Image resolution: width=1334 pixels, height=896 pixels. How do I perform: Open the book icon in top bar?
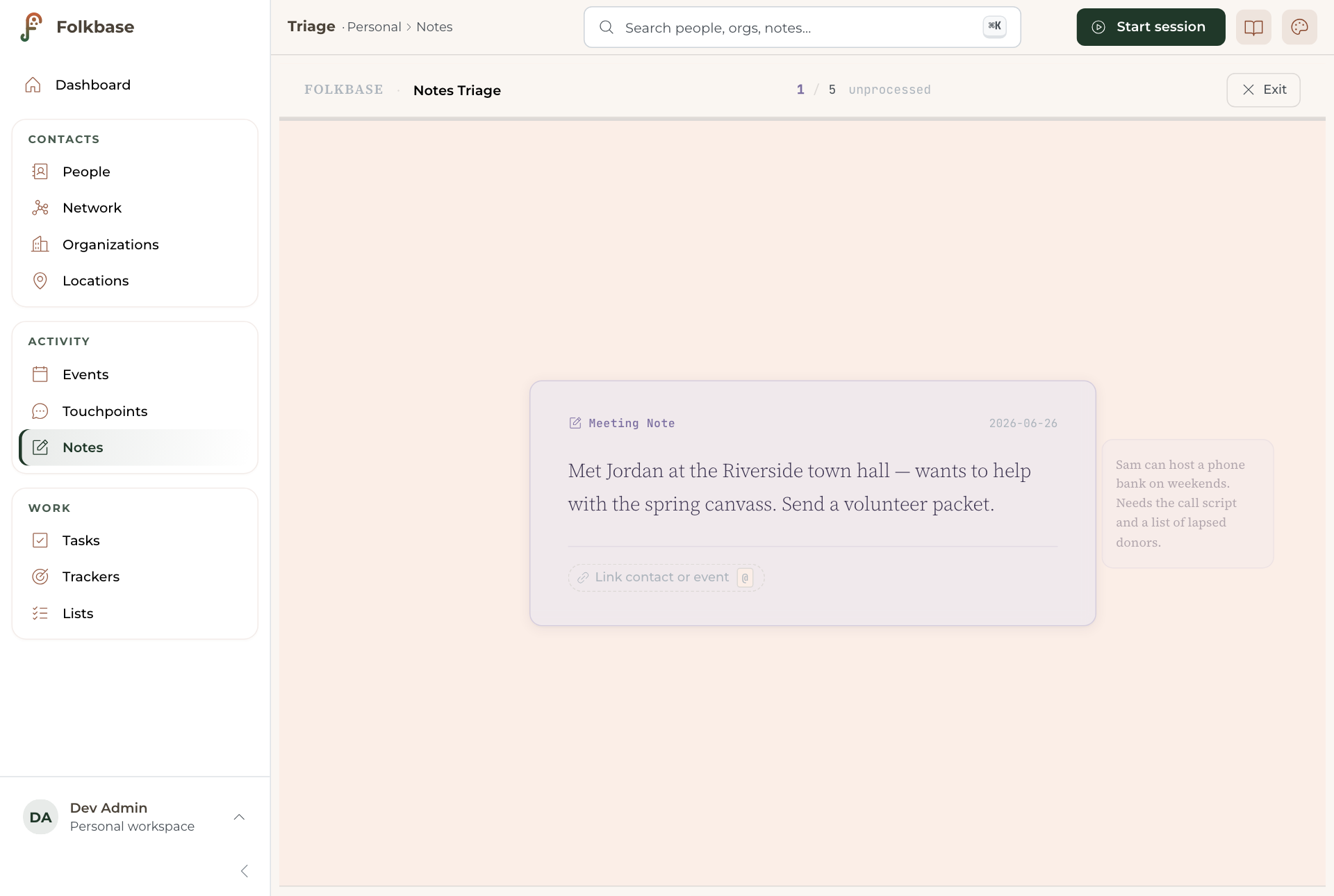coord(1253,27)
